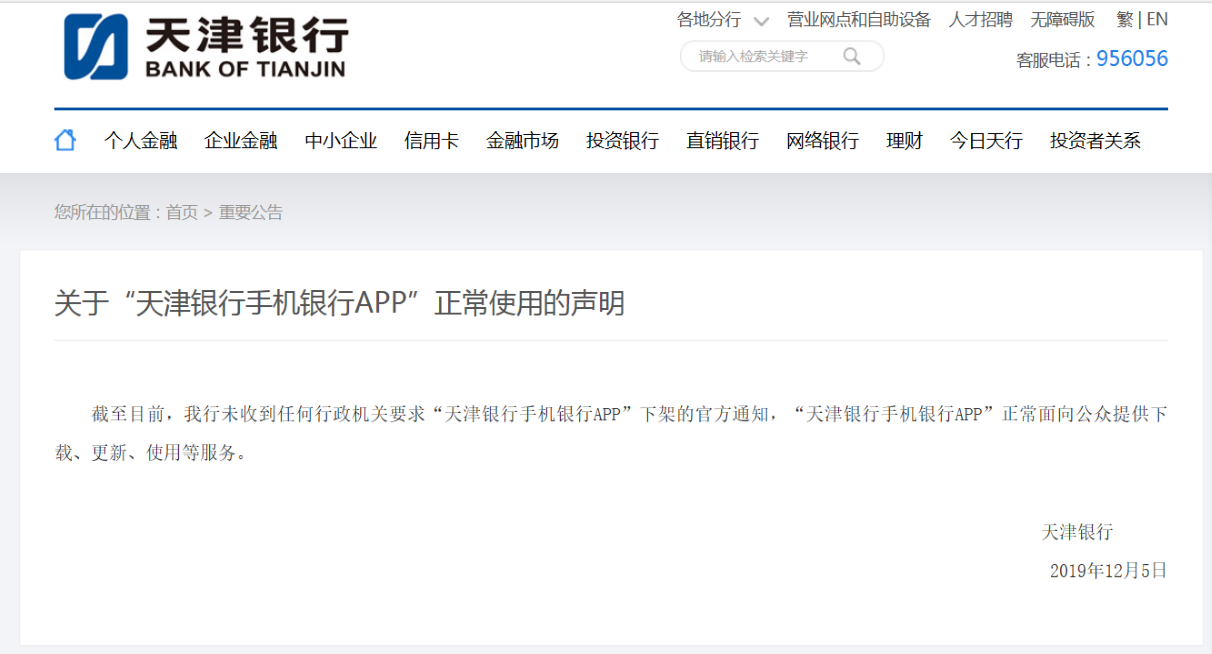This screenshot has height=654, width=1212.
Task: Open 个人金融 personal banking menu
Action: [x=140, y=141]
